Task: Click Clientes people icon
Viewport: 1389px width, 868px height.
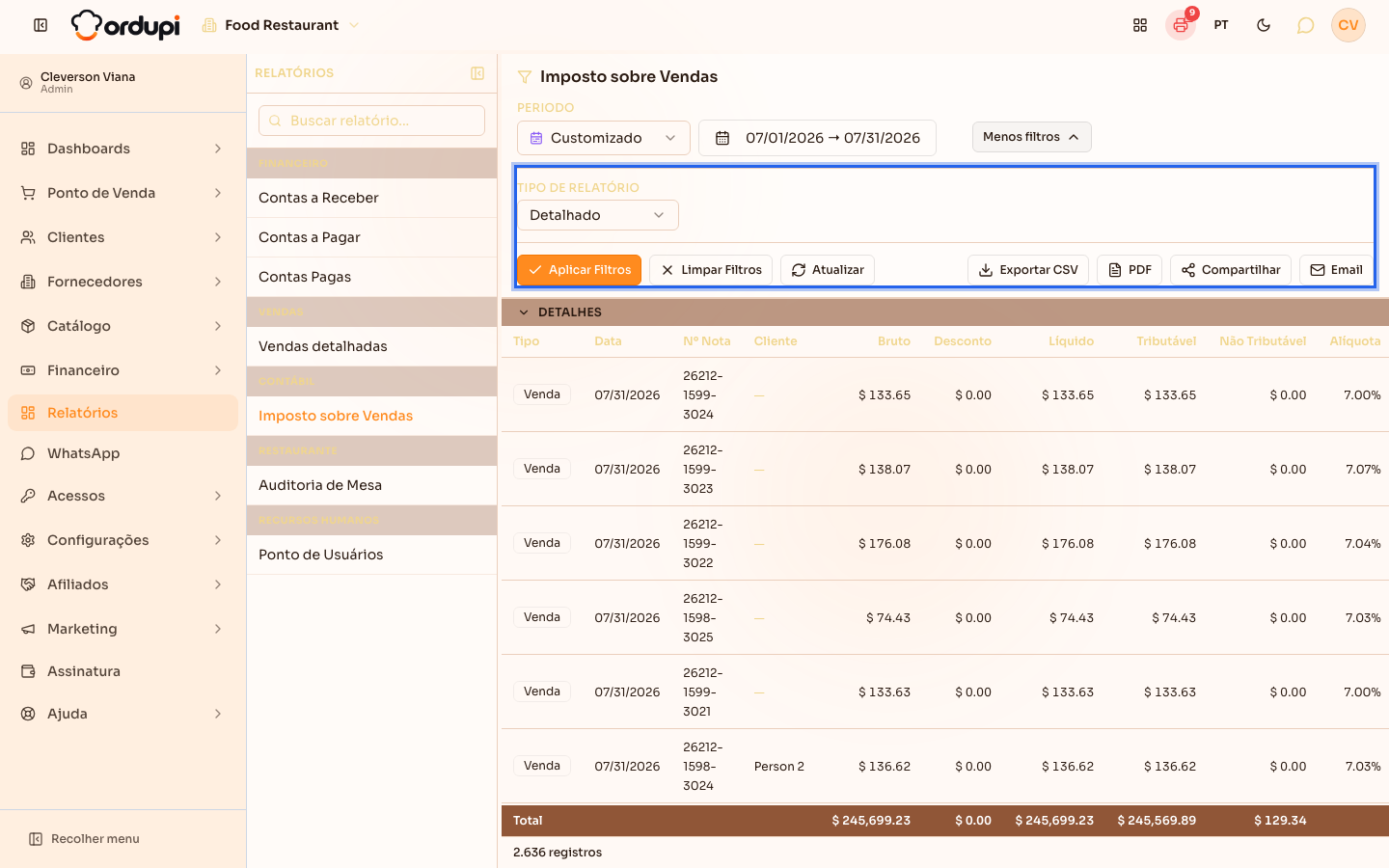Action: tap(28, 237)
